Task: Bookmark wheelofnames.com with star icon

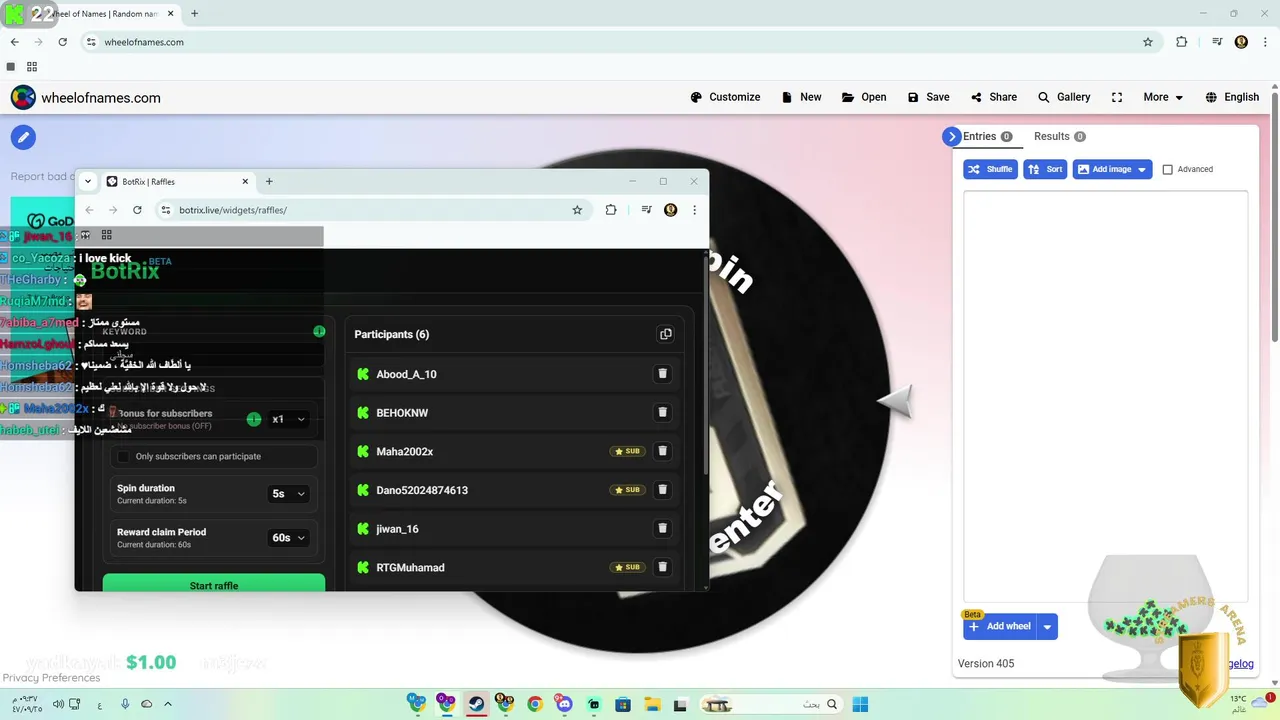Action: (x=1148, y=42)
